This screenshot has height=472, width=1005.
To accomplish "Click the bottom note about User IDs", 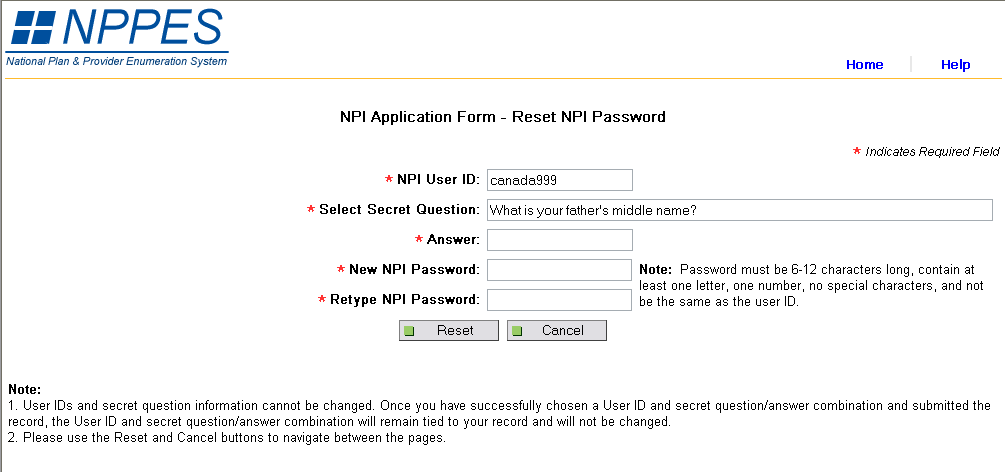I will (500, 413).
